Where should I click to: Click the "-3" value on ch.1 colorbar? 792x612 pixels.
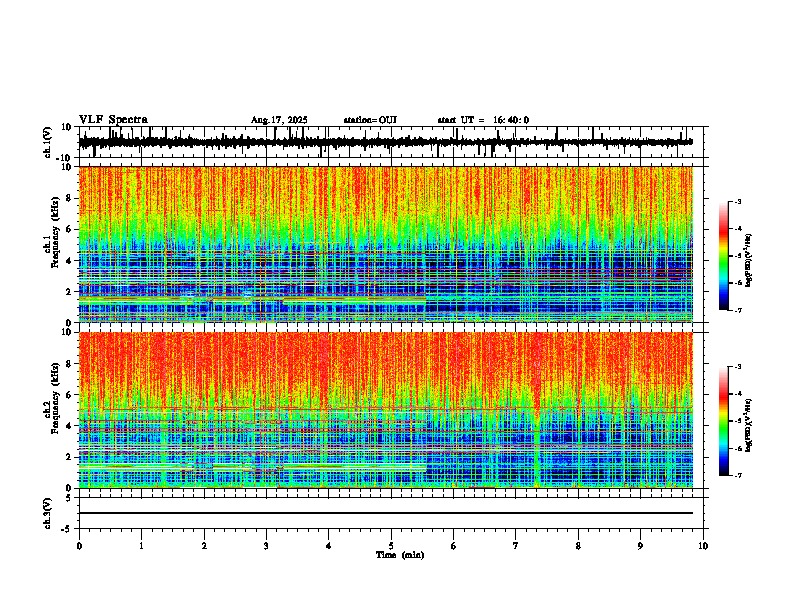pos(737,202)
